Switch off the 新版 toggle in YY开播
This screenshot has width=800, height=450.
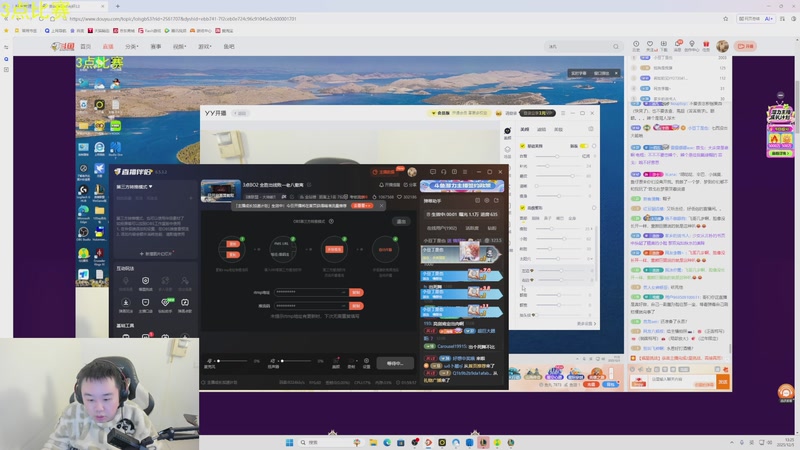(x=584, y=146)
